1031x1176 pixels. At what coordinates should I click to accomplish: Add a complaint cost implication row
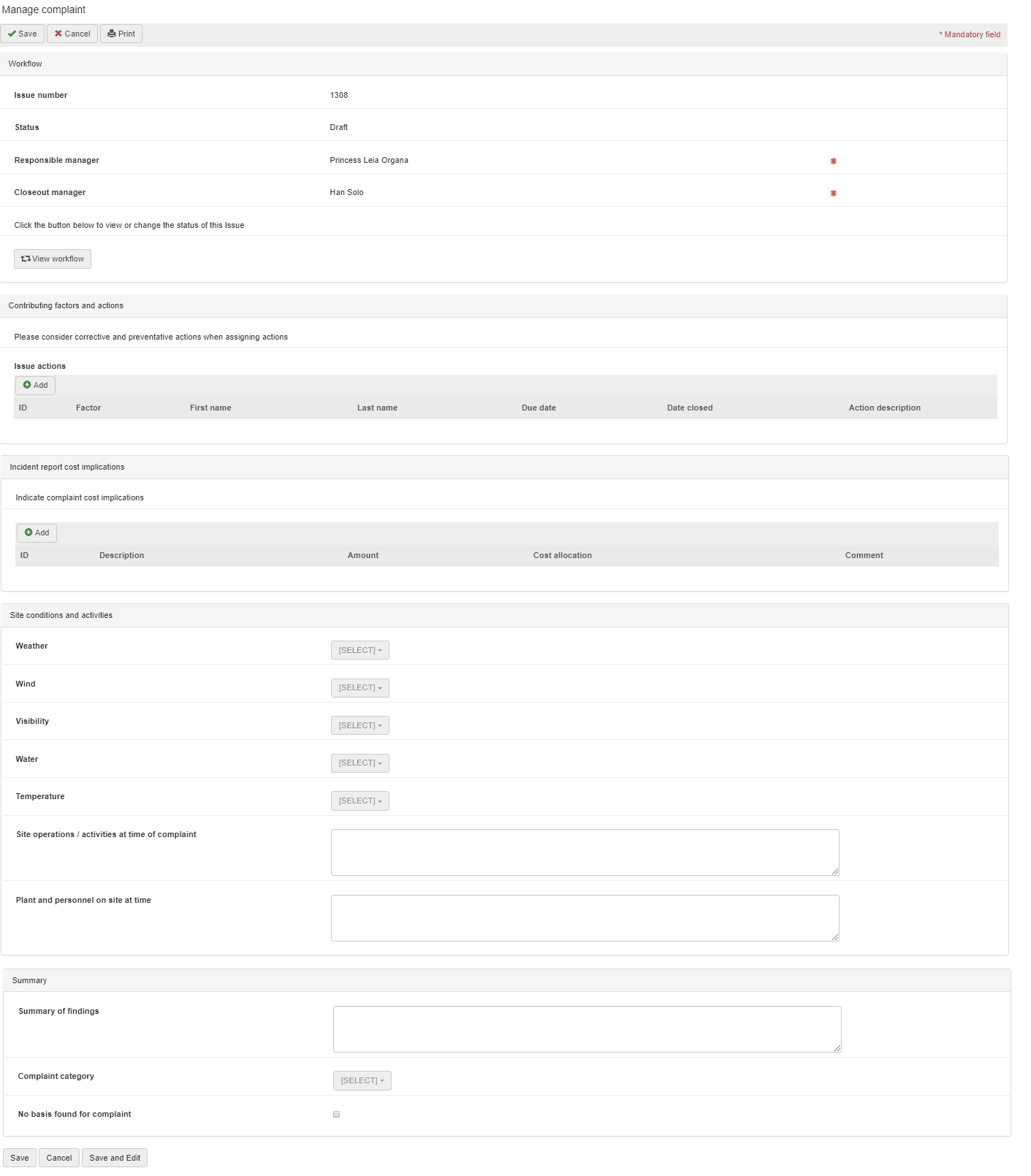tap(37, 532)
